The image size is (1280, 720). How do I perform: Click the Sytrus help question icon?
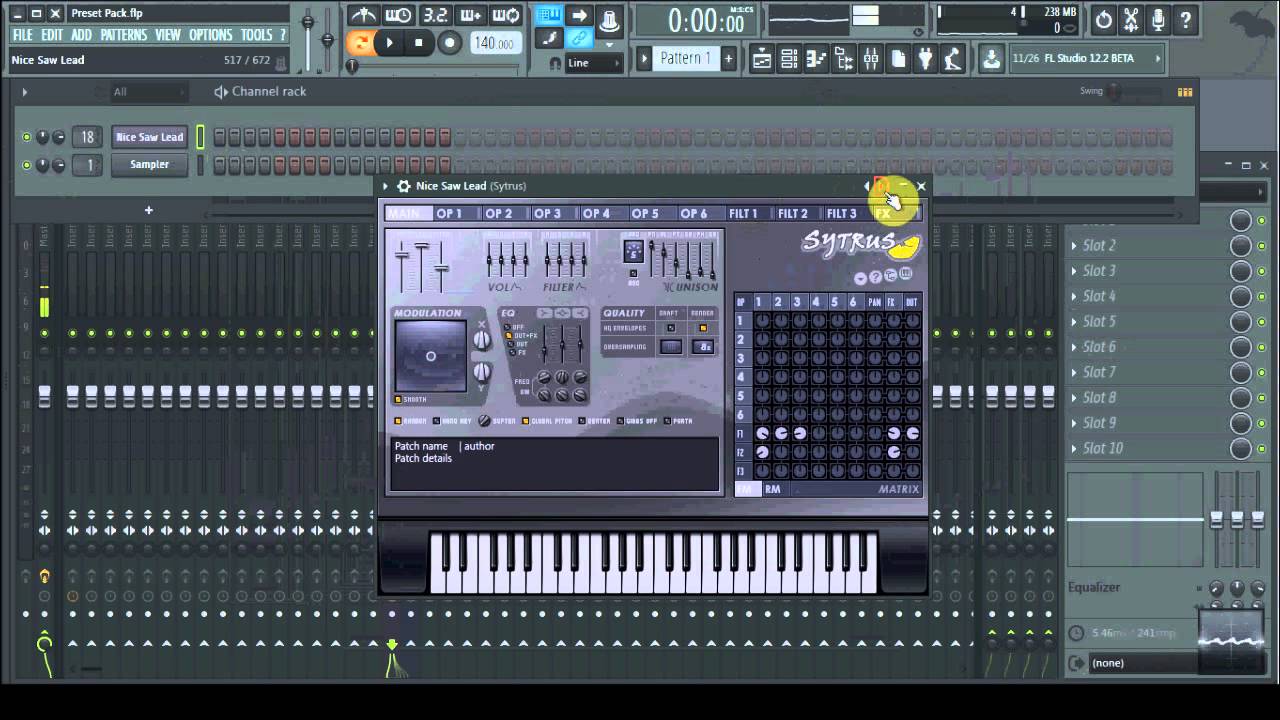tap(875, 277)
